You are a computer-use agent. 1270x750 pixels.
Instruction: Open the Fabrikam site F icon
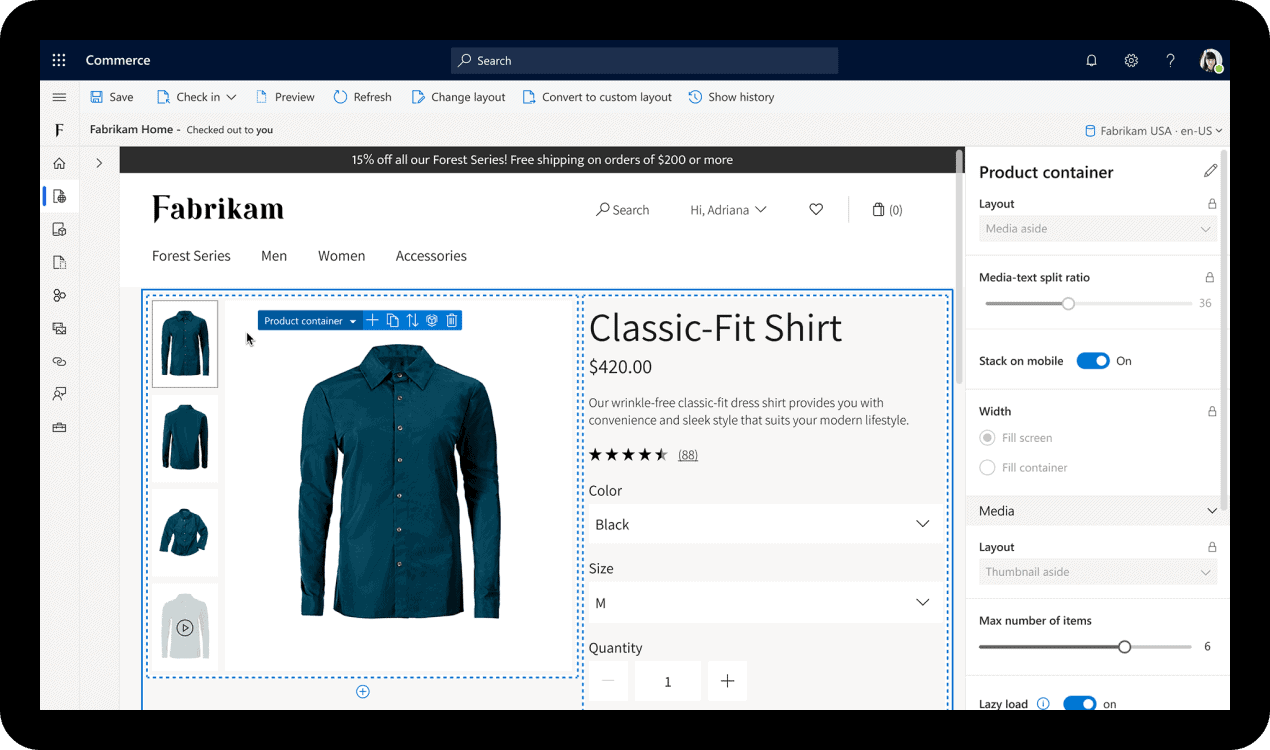tap(59, 130)
